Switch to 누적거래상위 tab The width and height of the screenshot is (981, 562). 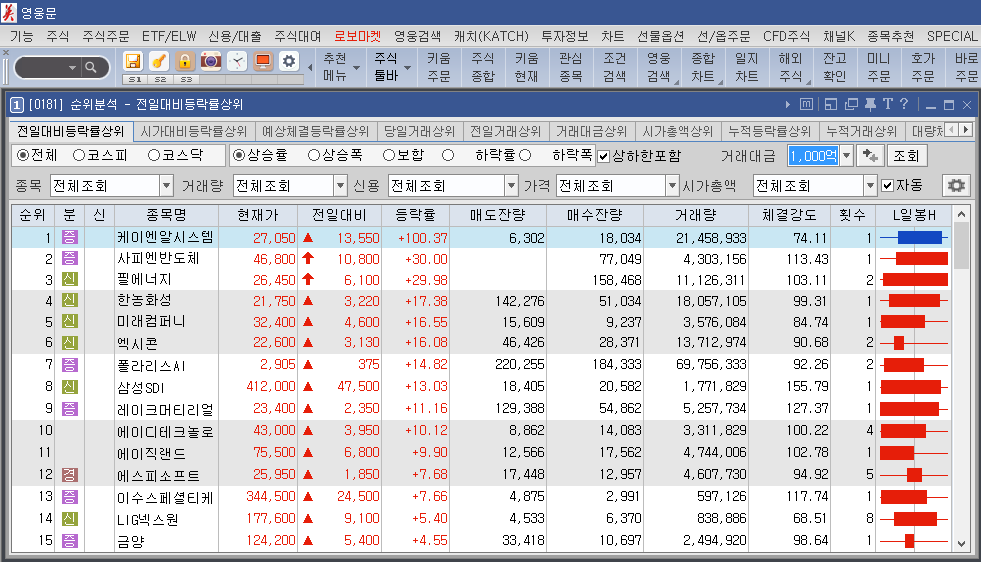click(x=862, y=131)
